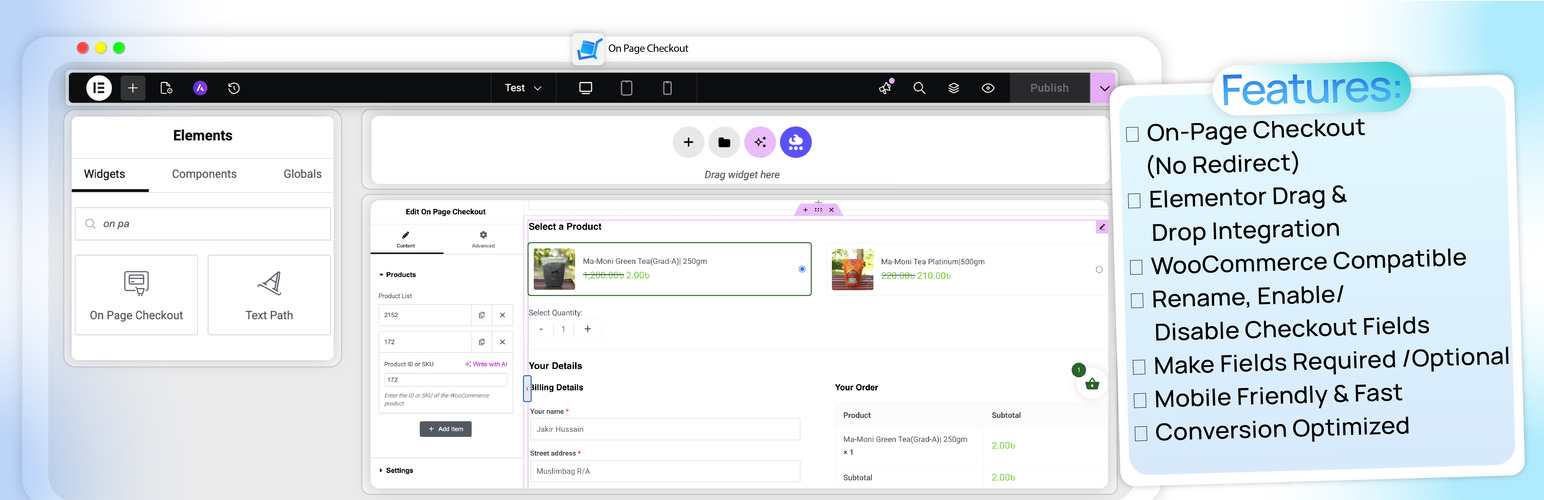
Task: Click the Add Item button
Action: (445, 429)
